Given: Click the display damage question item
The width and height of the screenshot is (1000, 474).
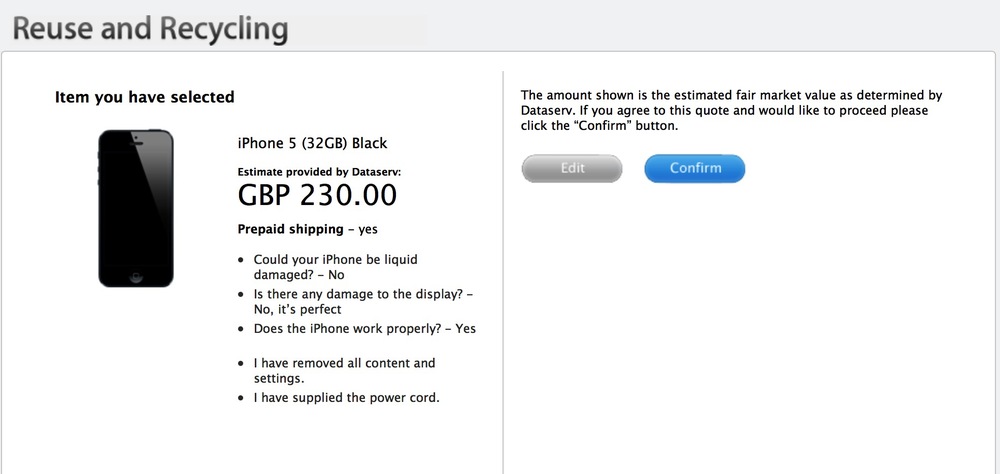Looking at the screenshot, I should (x=364, y=302).
